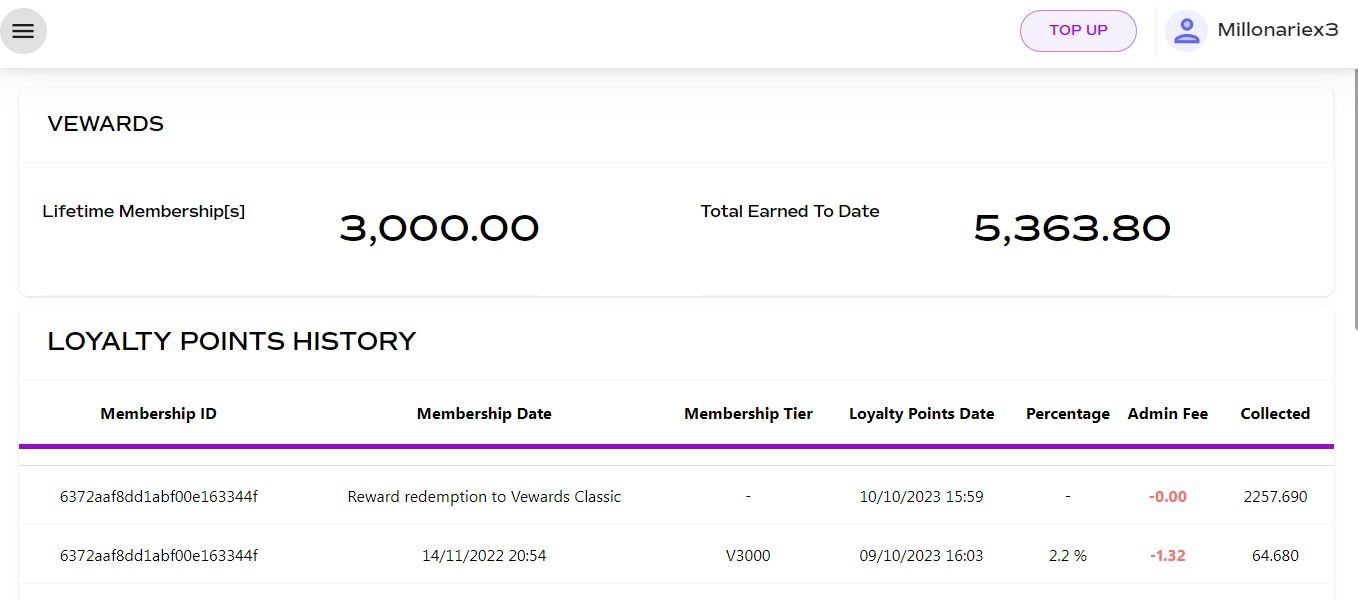Click the 14/11/2022 20:54 membership date
The height and width of the screenshot is (600, 1358).
[x=484, y=556]
